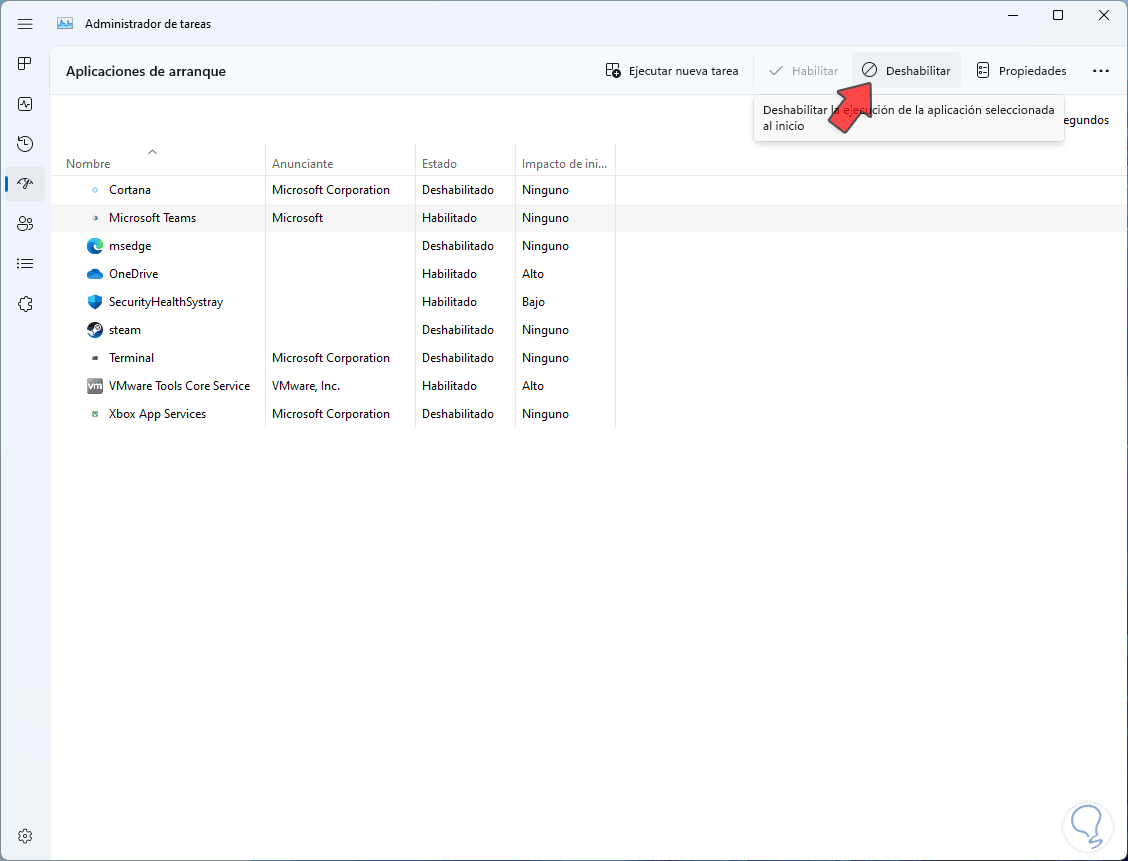Click the msedge icon in the list

coord(95,246)
